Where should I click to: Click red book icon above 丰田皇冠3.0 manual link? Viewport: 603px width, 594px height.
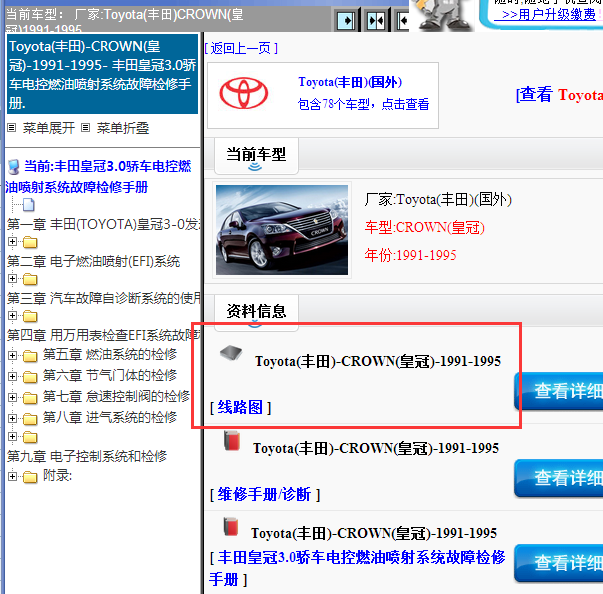coord(231,527)
